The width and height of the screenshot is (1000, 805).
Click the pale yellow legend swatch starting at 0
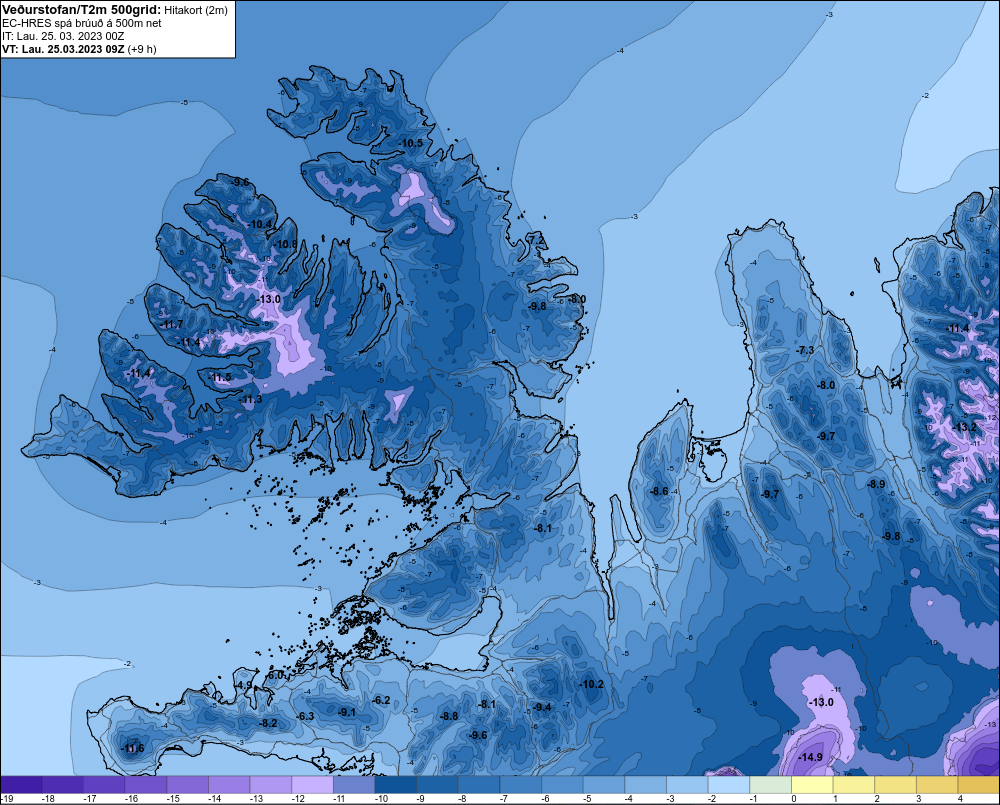tap(812, 785)
